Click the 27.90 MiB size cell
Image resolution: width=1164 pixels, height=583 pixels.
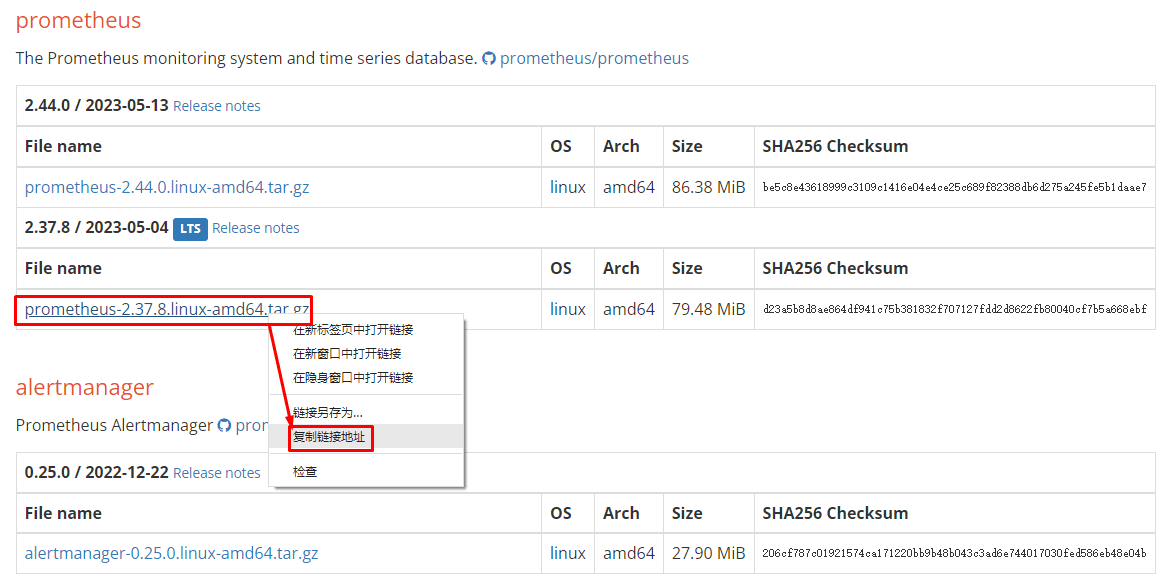708,553
